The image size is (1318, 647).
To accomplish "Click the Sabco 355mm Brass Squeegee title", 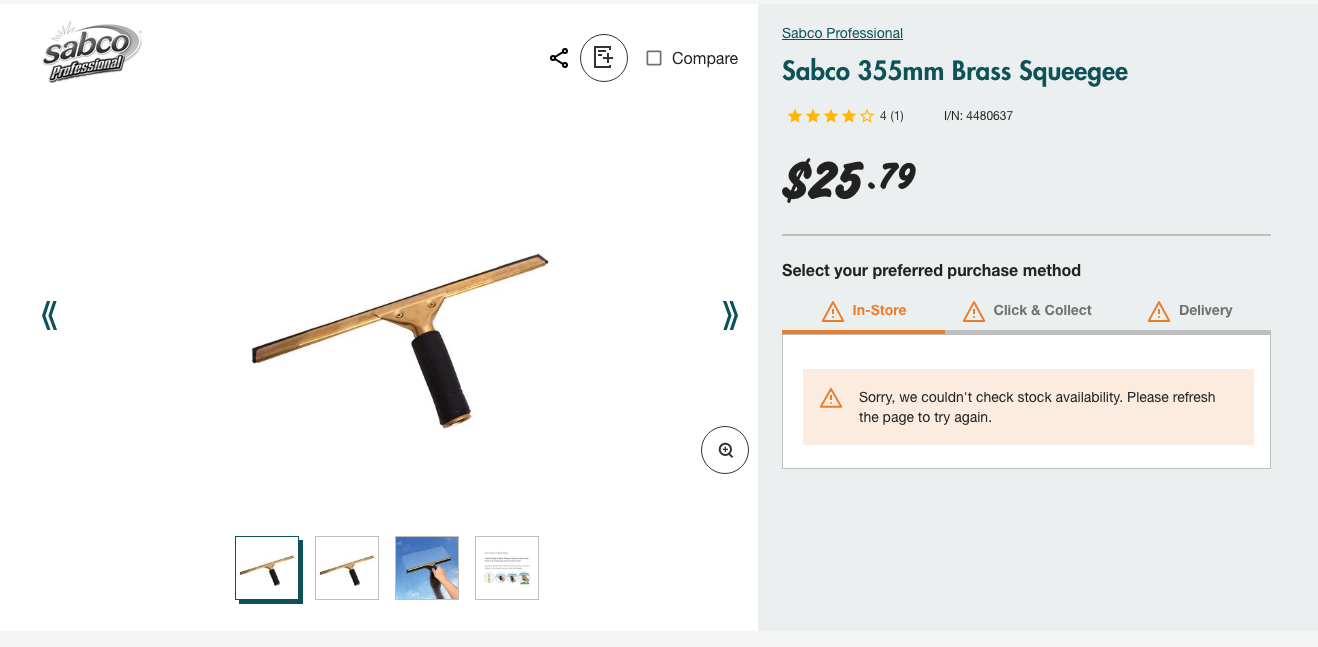I will point(954,71).
